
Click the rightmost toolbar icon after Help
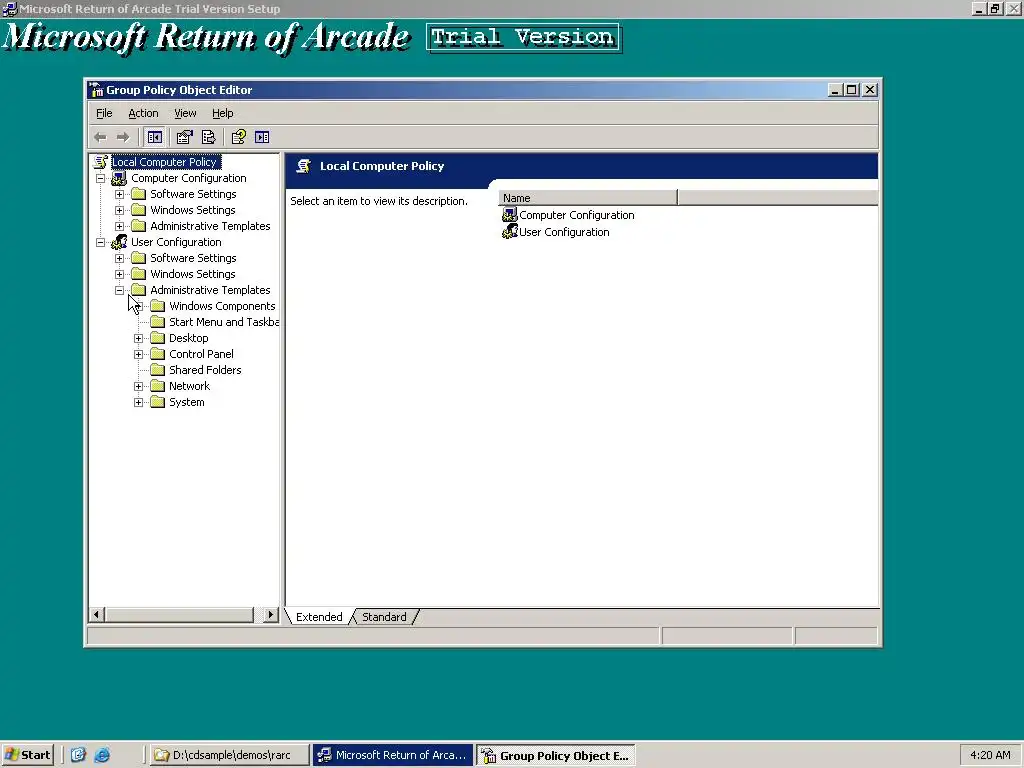[x=262, y=137]
